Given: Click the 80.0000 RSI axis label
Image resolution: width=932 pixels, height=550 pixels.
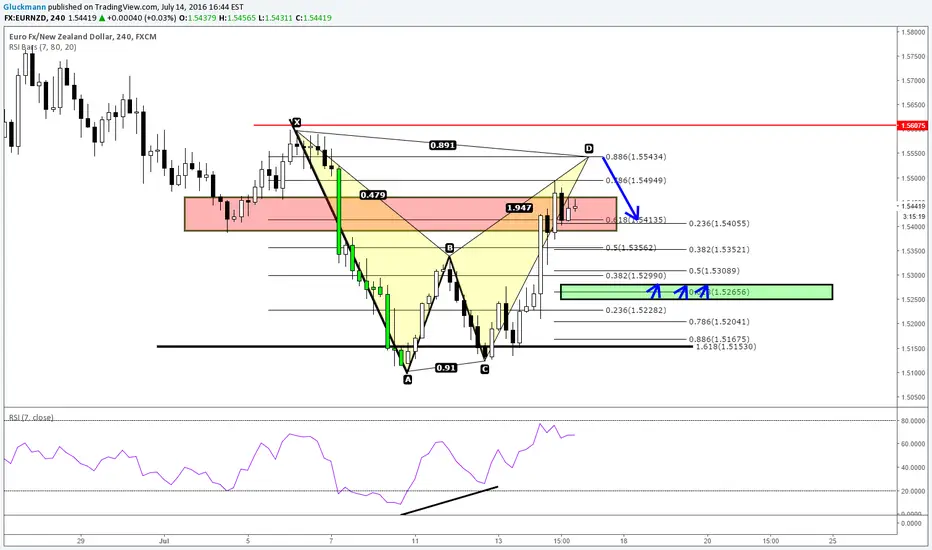Looking at the screenshot, I should click(912, 421).
